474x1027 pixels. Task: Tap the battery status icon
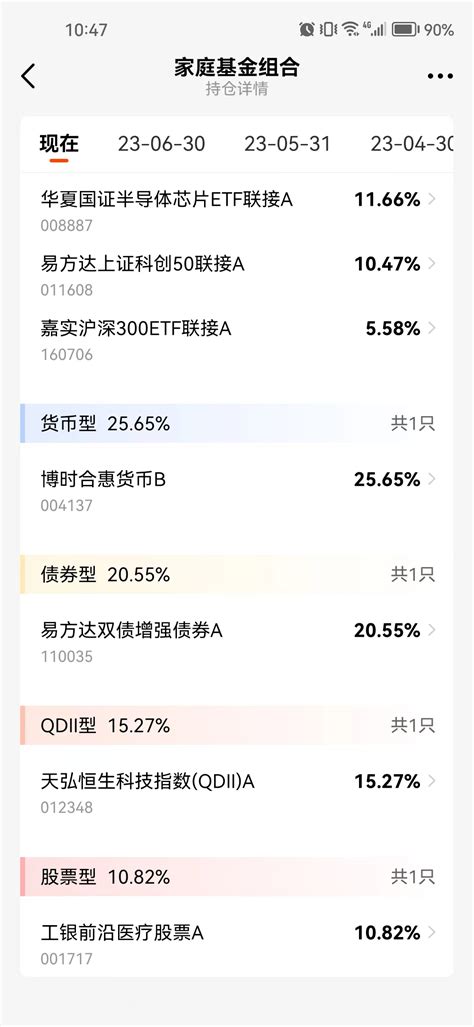tap(405, 29)
